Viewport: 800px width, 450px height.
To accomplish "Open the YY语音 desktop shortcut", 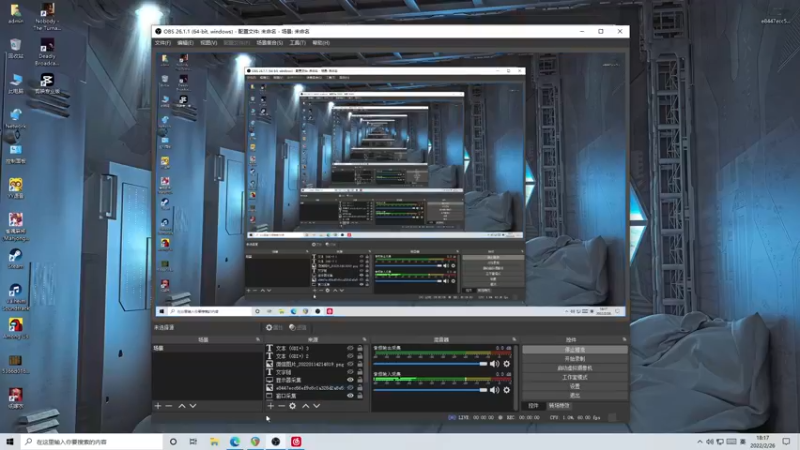I will tap(15, 188).
